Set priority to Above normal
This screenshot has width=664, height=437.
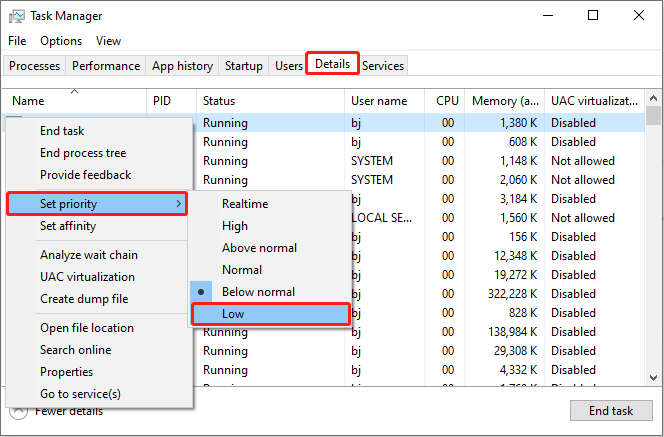point(270,248)
